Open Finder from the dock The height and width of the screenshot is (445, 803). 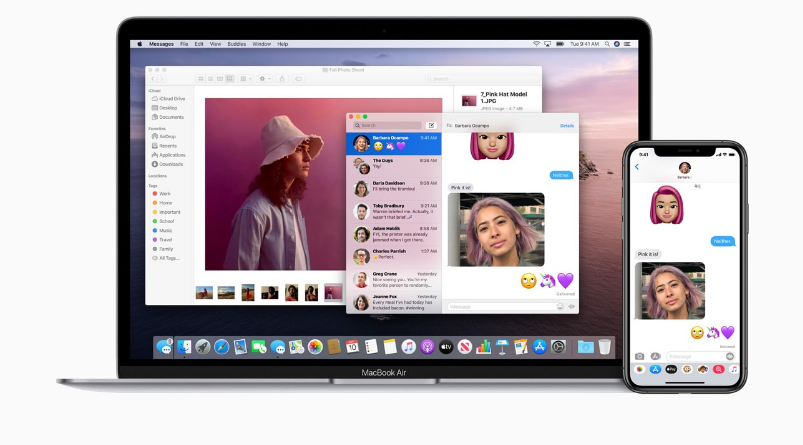pyautogui.click(x=184, y=347)
